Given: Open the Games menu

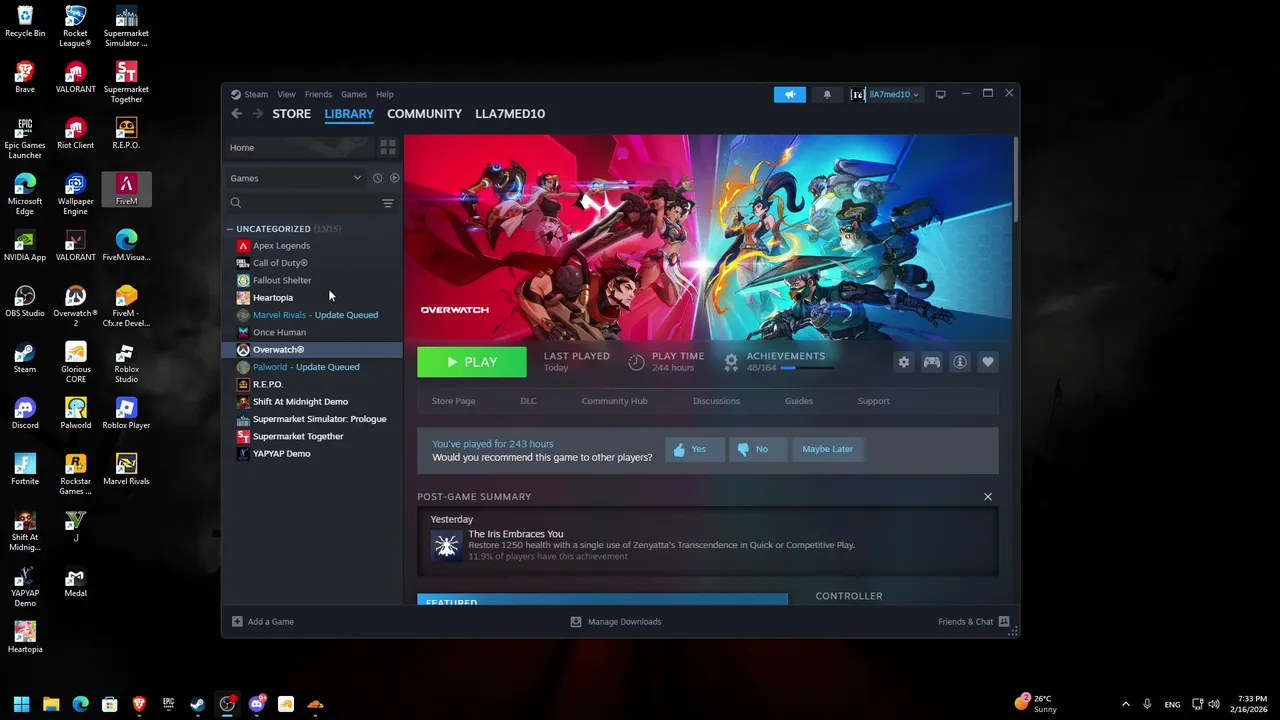Looking at the screenshot, I should (354, 94).
